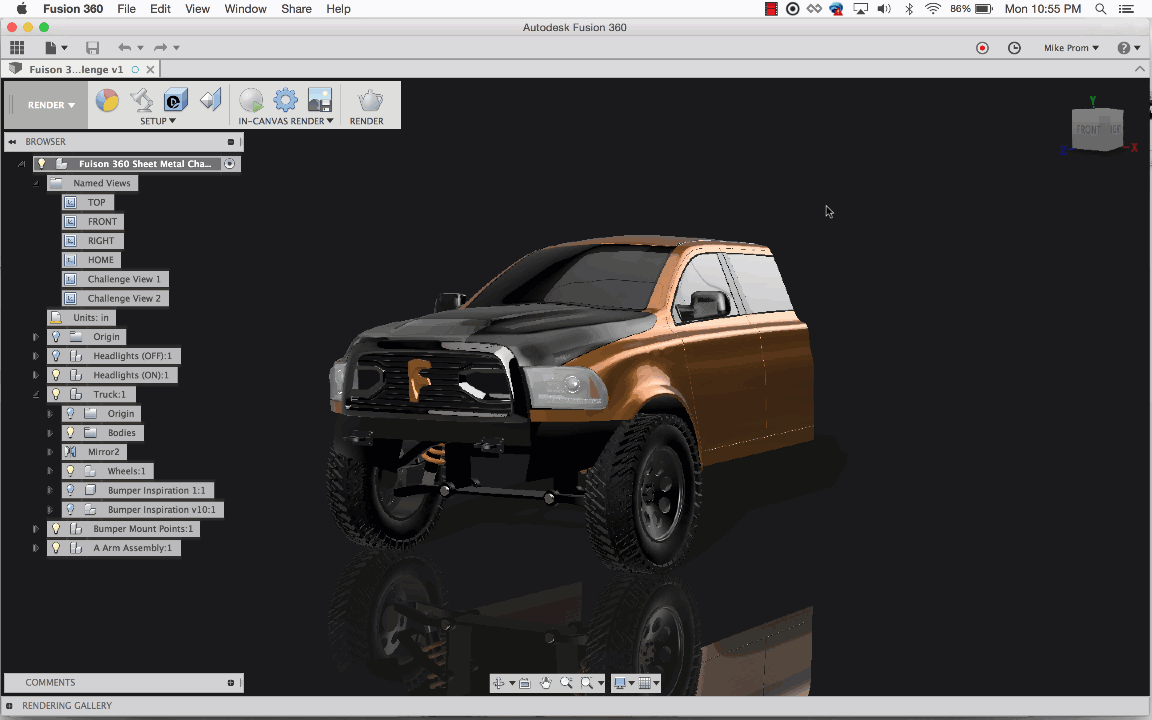
Task: Start In-Canvas Render with play sphere
Action: 251,100
